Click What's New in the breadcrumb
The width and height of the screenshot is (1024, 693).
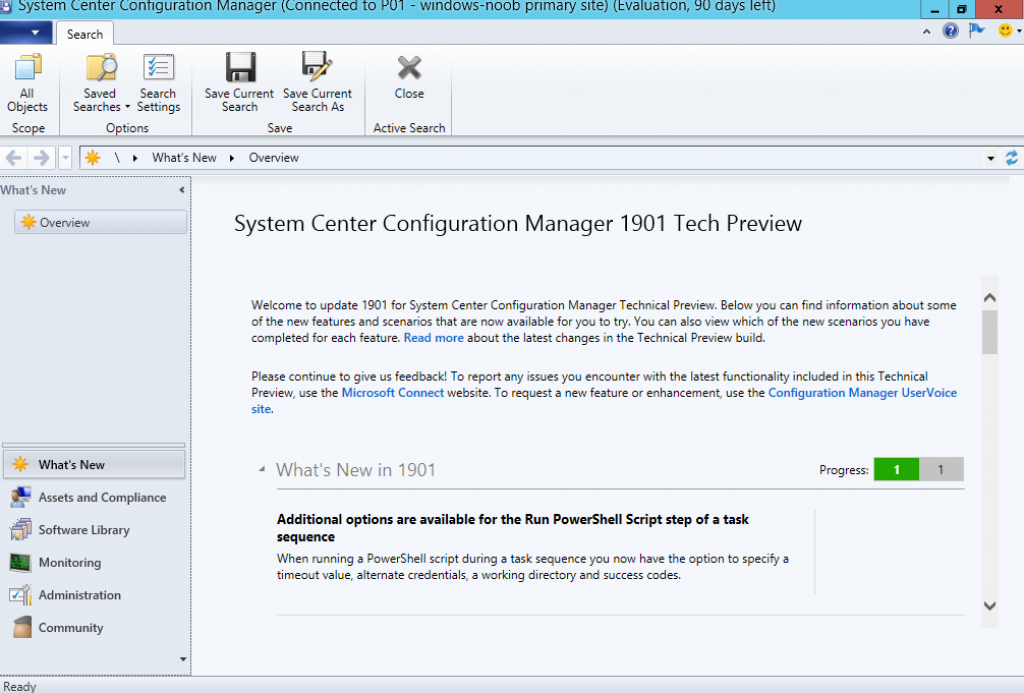184,157
